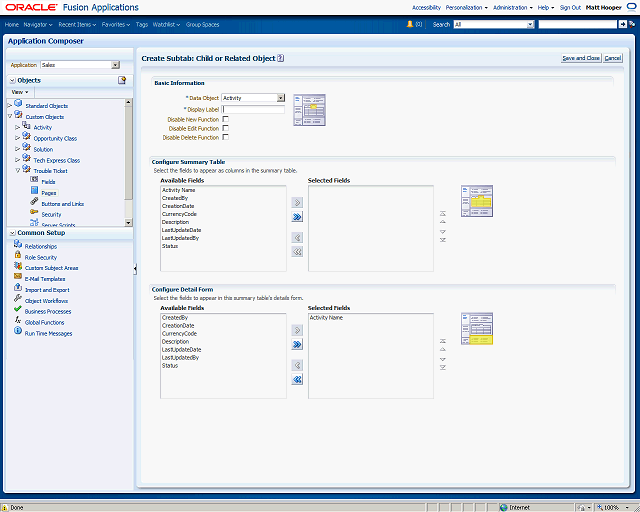The image size is (640, 512).
Task: Move Summary Table field to bottom
Action: pos(443,240)
